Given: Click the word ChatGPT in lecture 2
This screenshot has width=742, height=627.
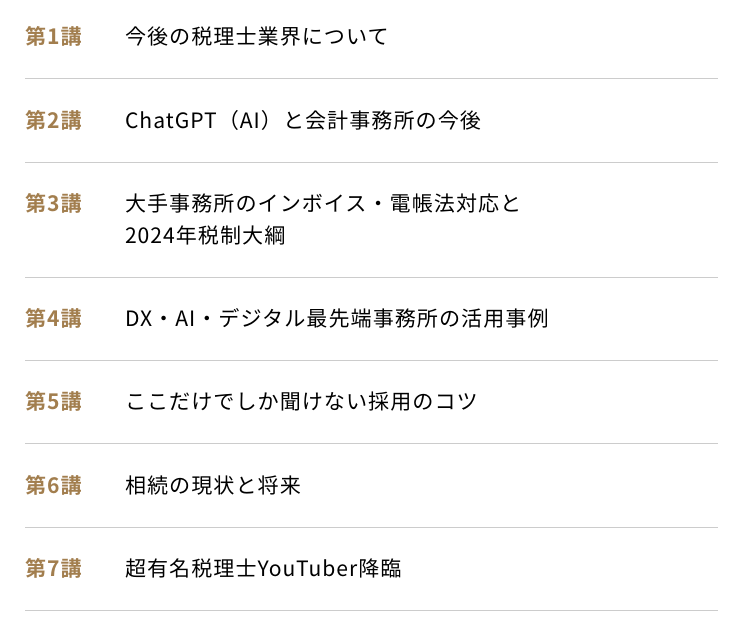Looking at the screenshot, I should [x=170, y=120].
